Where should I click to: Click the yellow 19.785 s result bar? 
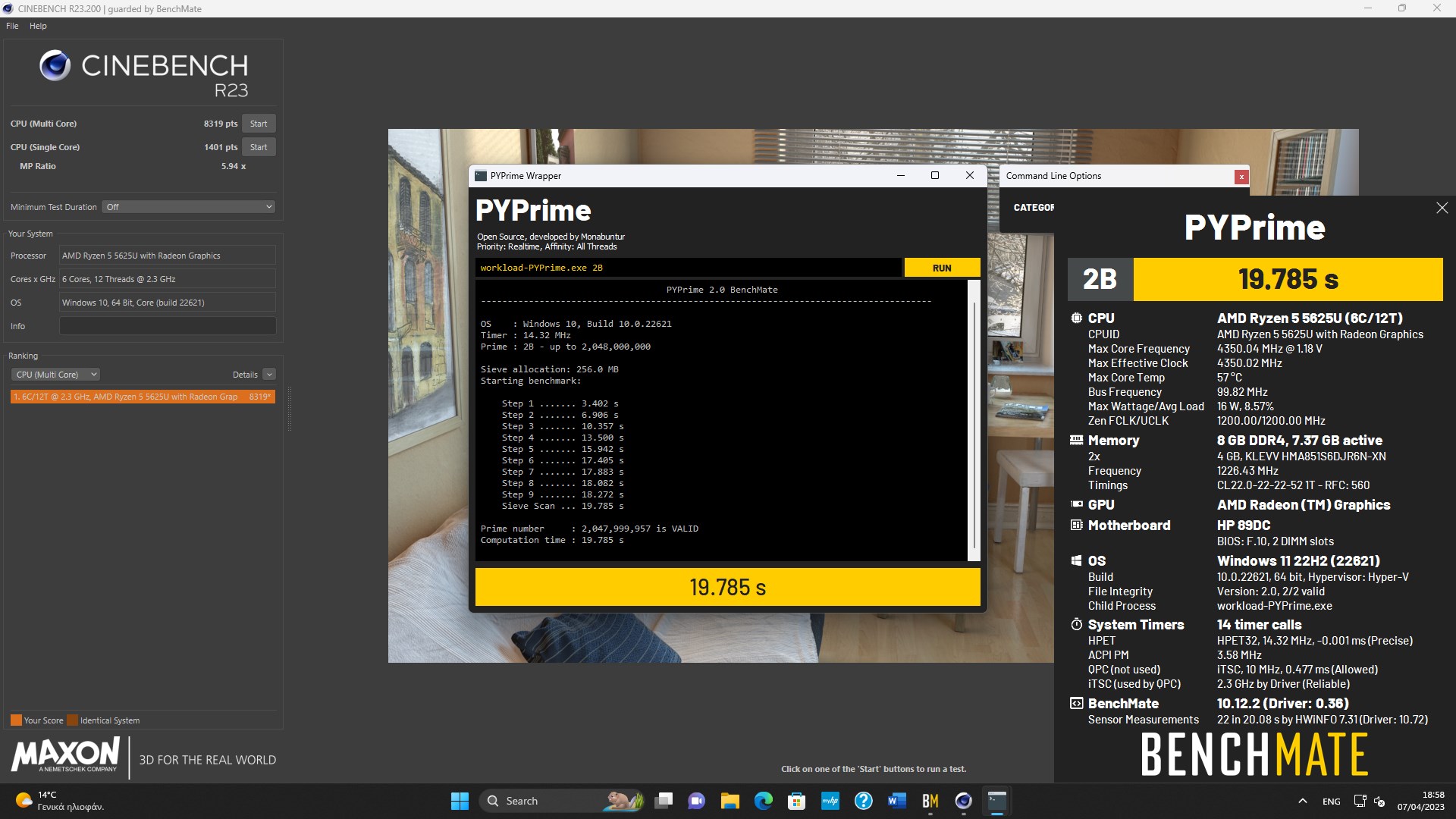click(x=727, y=587)
